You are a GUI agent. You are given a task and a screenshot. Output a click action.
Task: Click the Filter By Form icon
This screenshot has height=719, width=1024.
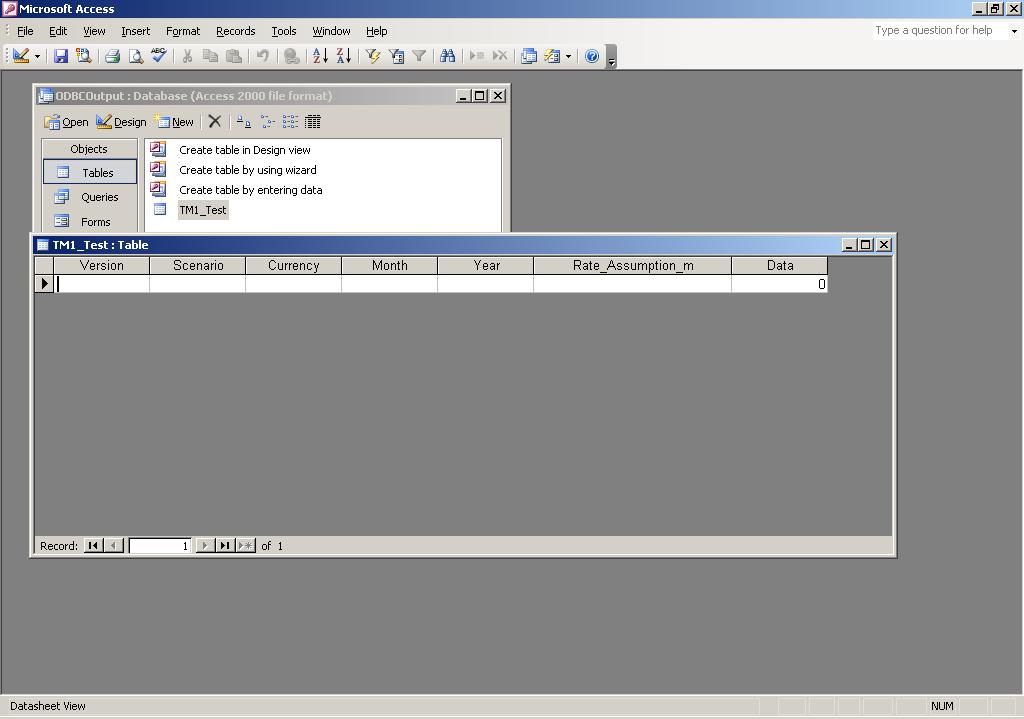pos(396,56)
